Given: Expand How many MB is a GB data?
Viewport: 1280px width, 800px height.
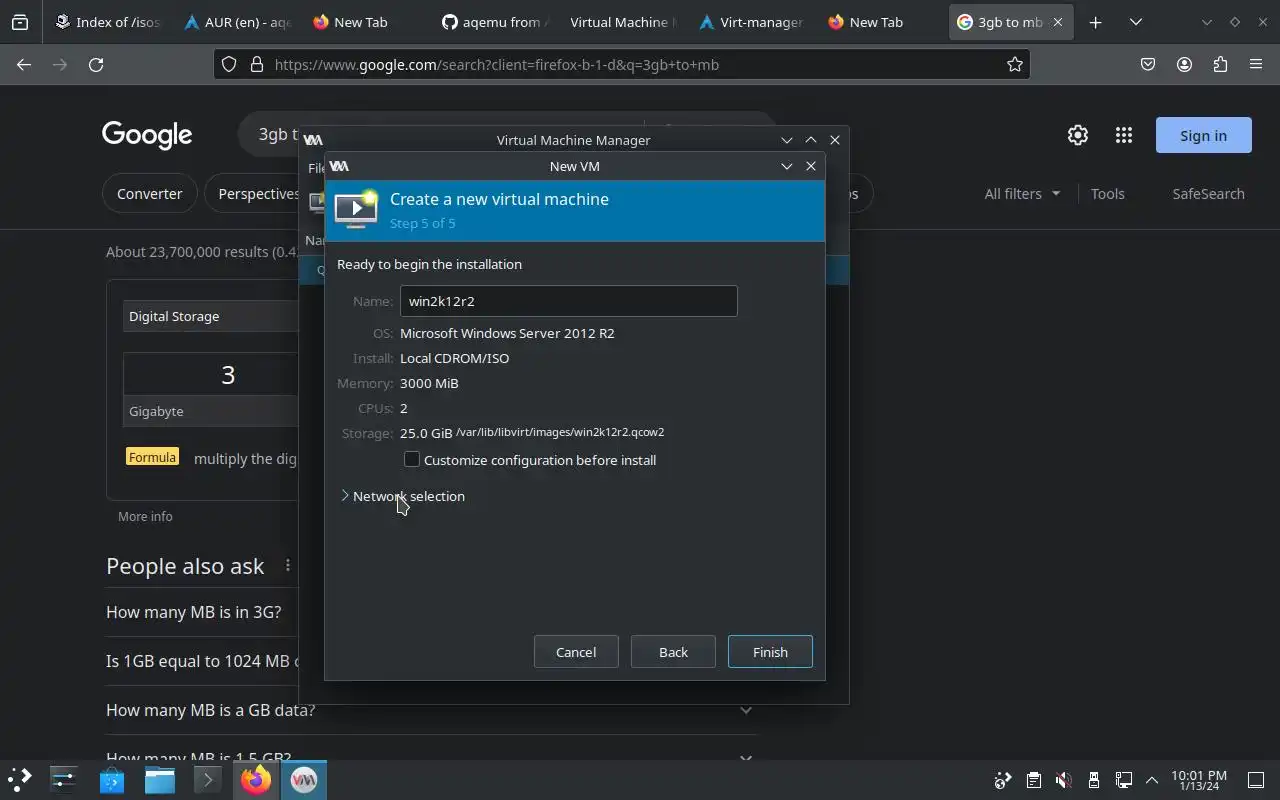Looking at the screenshot, I should [x=432, y=710].
